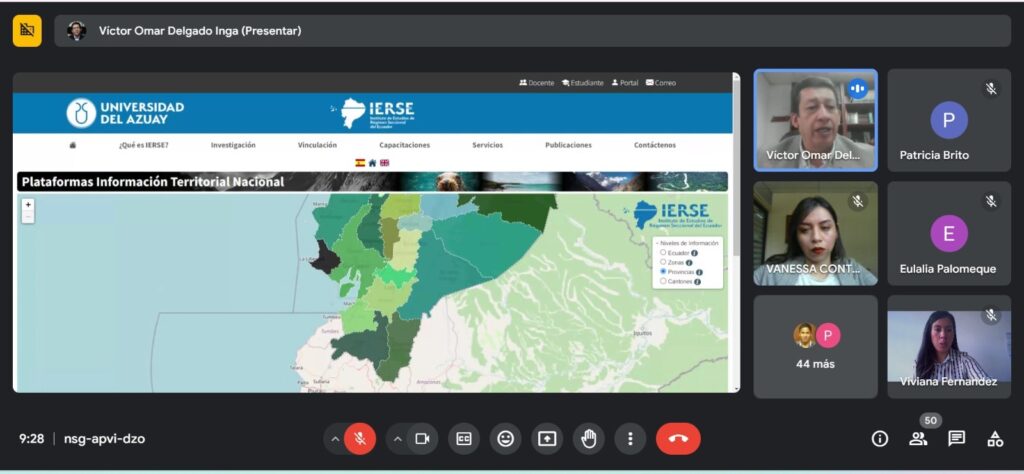Click the muted mic icon on Eulalia Palomeque's tile
Image resolution: width=1024 pixels, height=474 pixels.
click(x=991, y=202)
